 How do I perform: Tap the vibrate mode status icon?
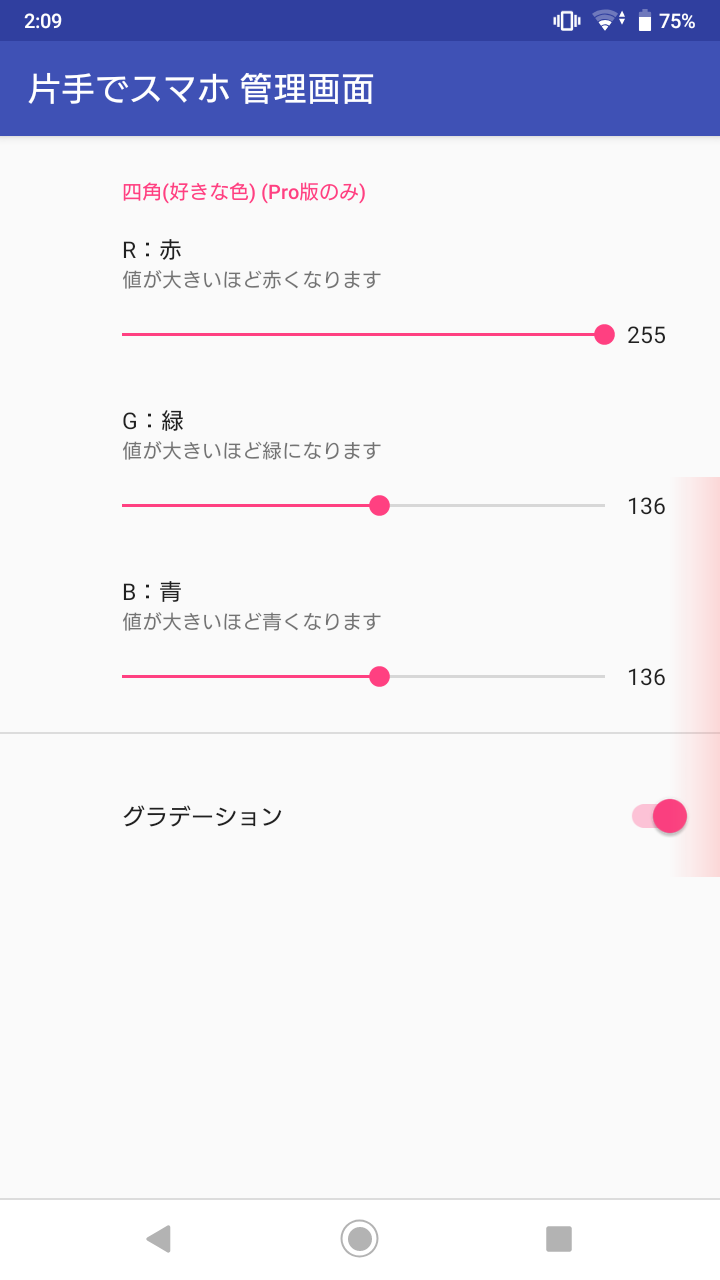coord(566,21)
